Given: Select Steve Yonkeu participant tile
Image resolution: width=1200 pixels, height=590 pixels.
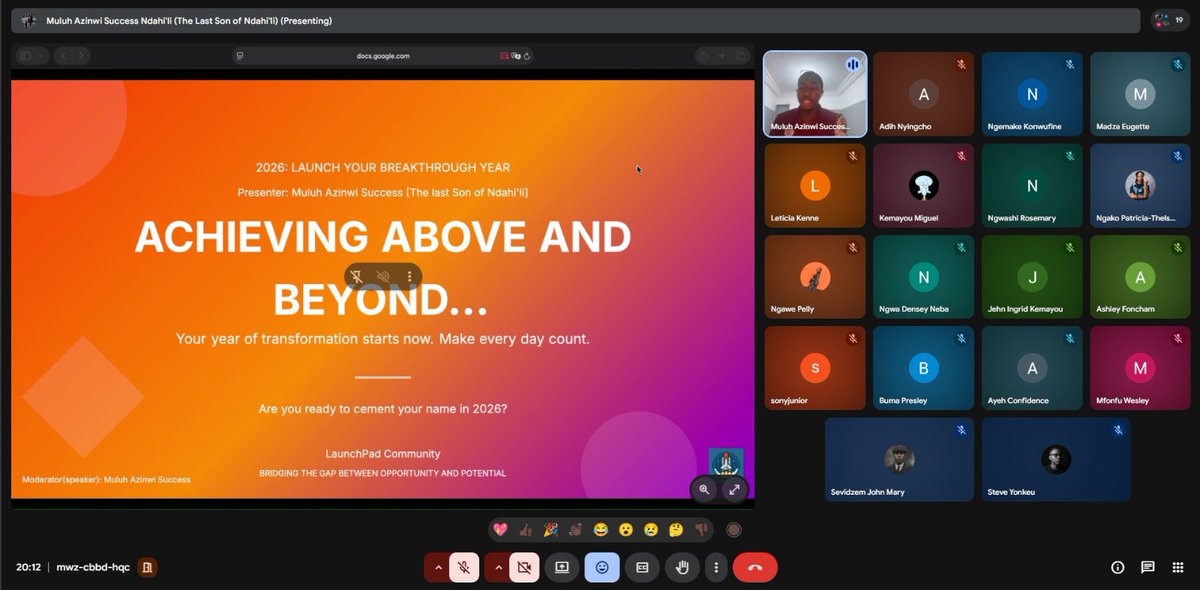Looking at the screenshot, I should click(1056, 459).
